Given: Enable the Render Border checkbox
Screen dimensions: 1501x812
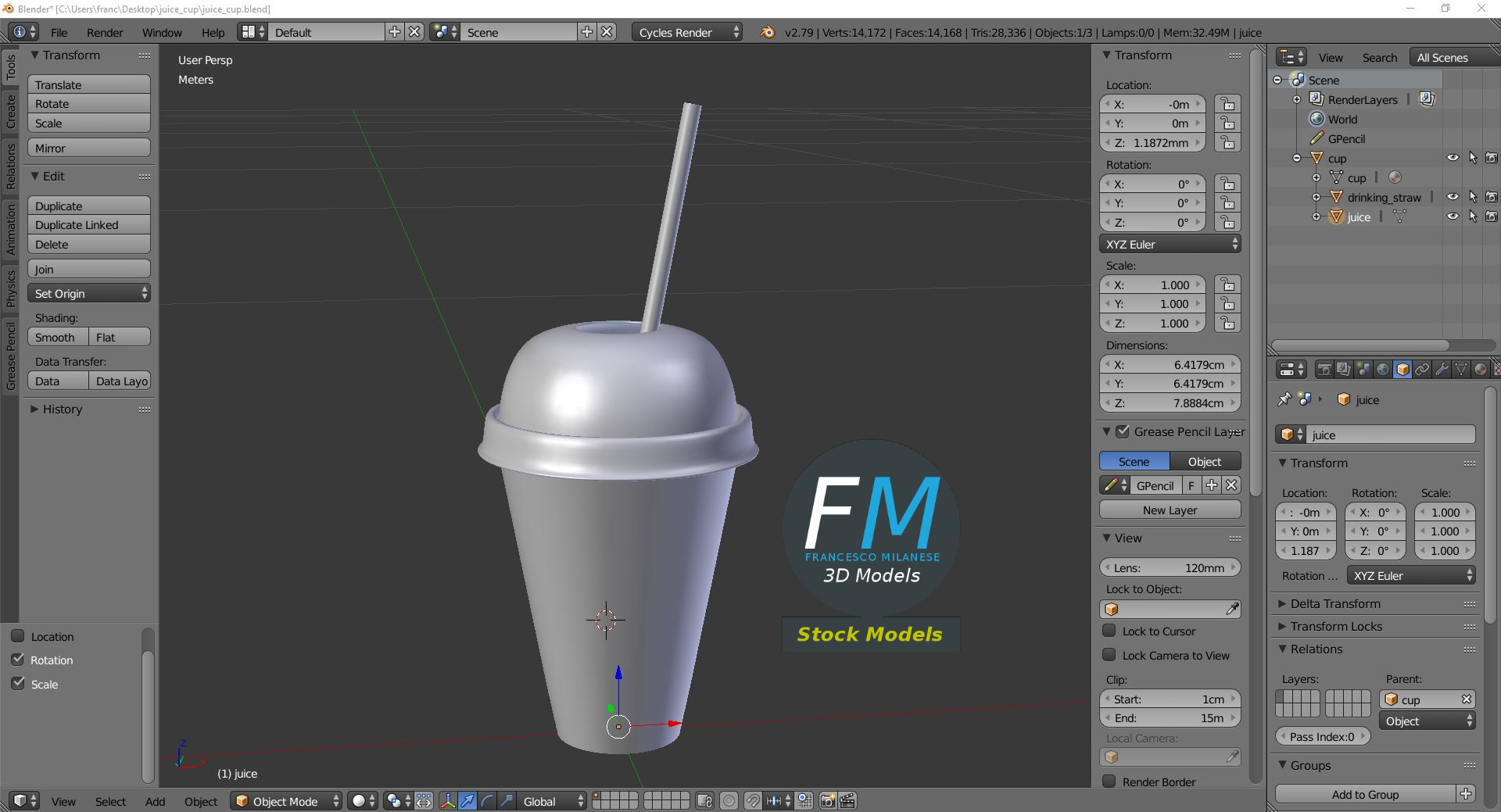Looking at the screenshot, I should point(1109,782).
